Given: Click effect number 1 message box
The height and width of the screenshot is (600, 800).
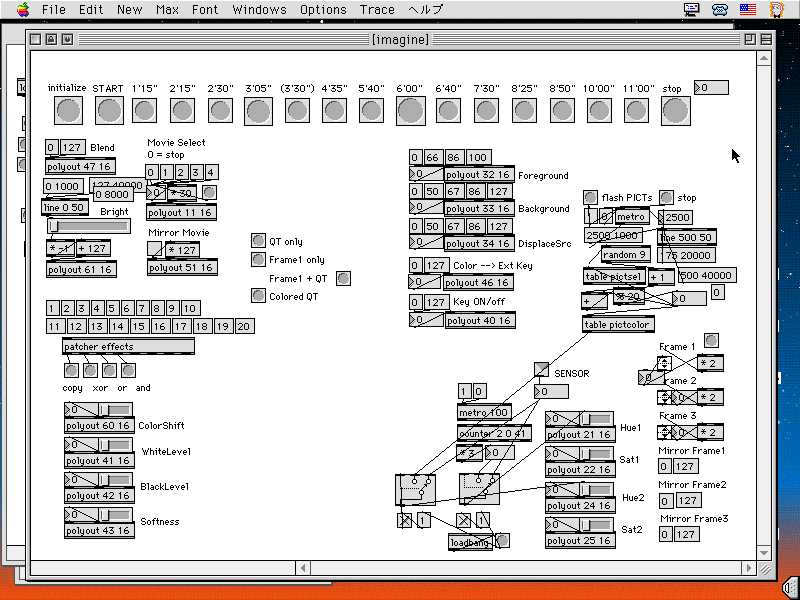Looking at the screenshot, I should pyautogui.click(x=52, y=308).
